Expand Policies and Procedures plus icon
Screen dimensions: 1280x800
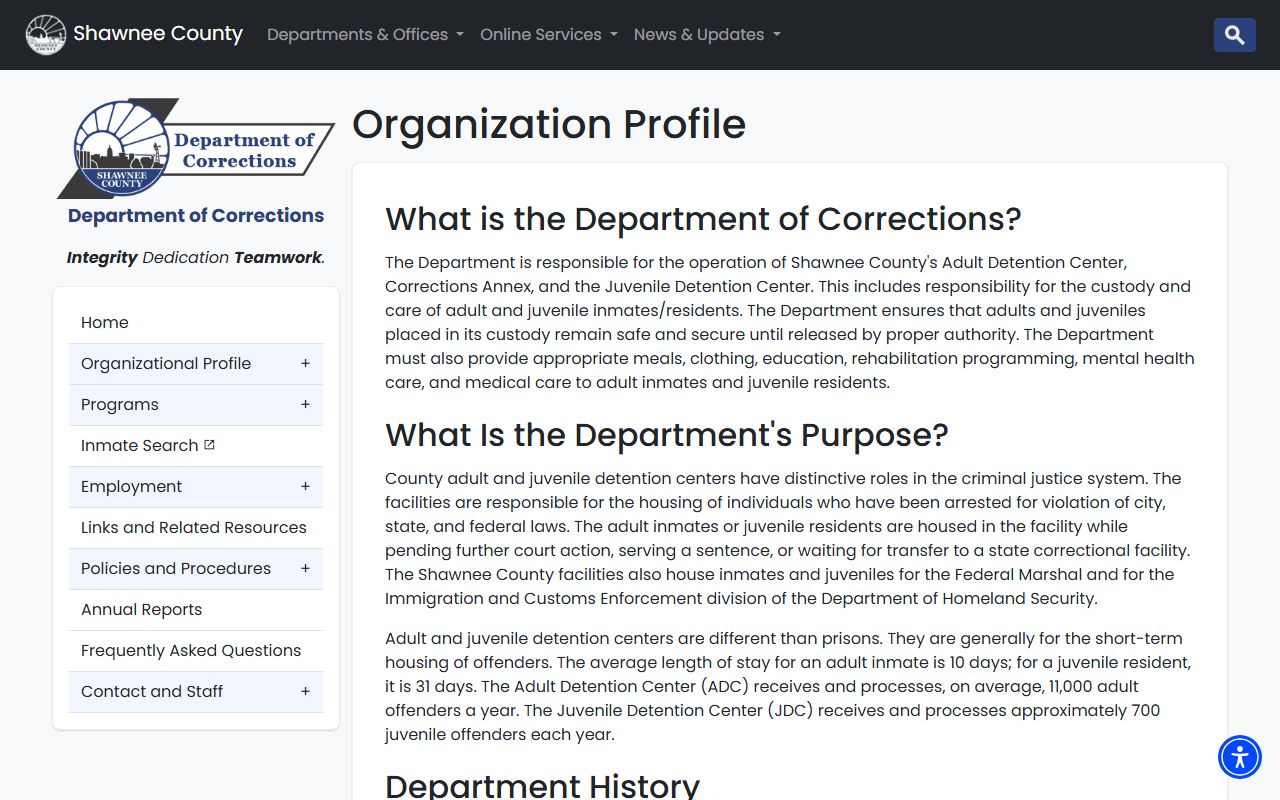305,568
